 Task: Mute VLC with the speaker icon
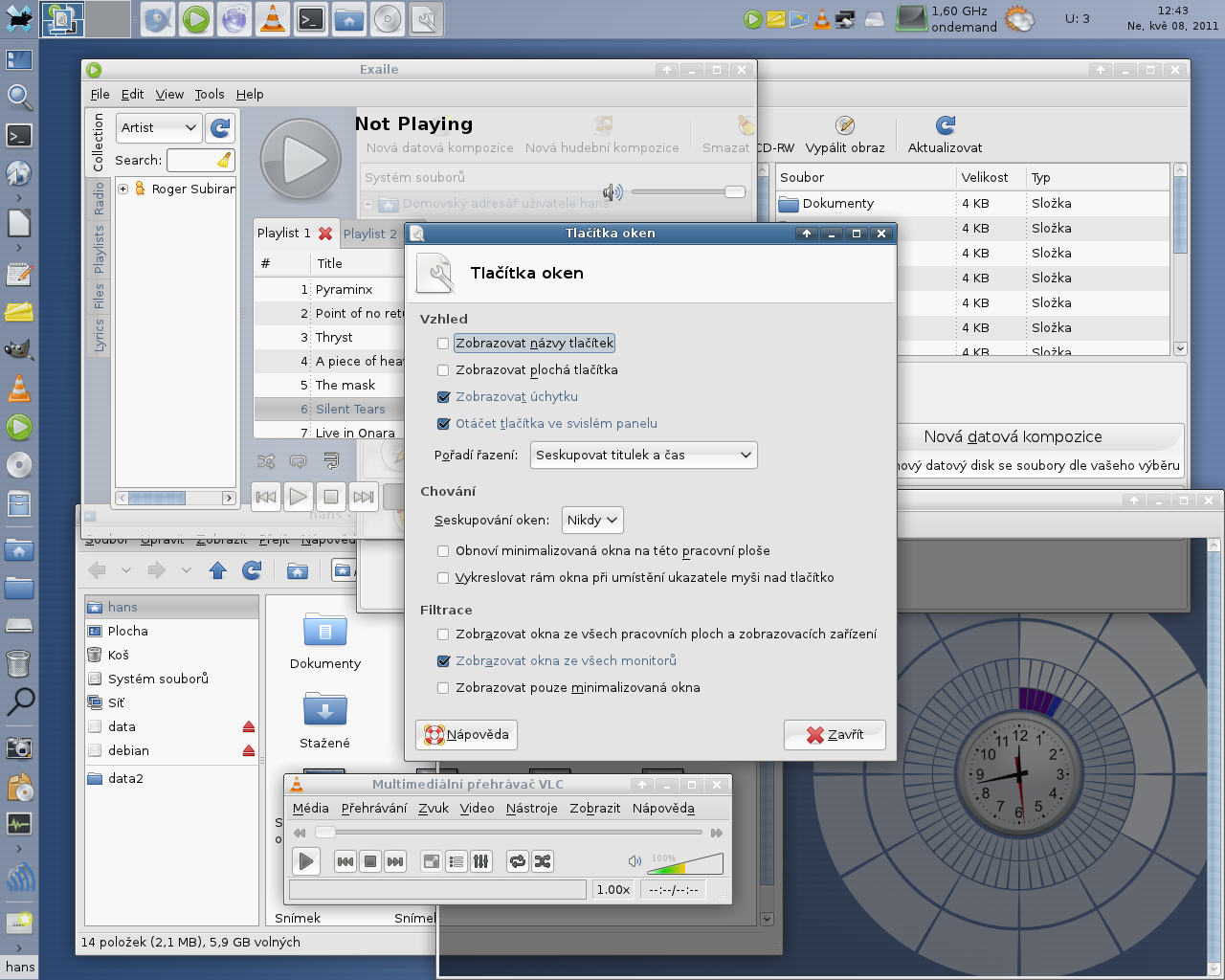tap(635, 861)
